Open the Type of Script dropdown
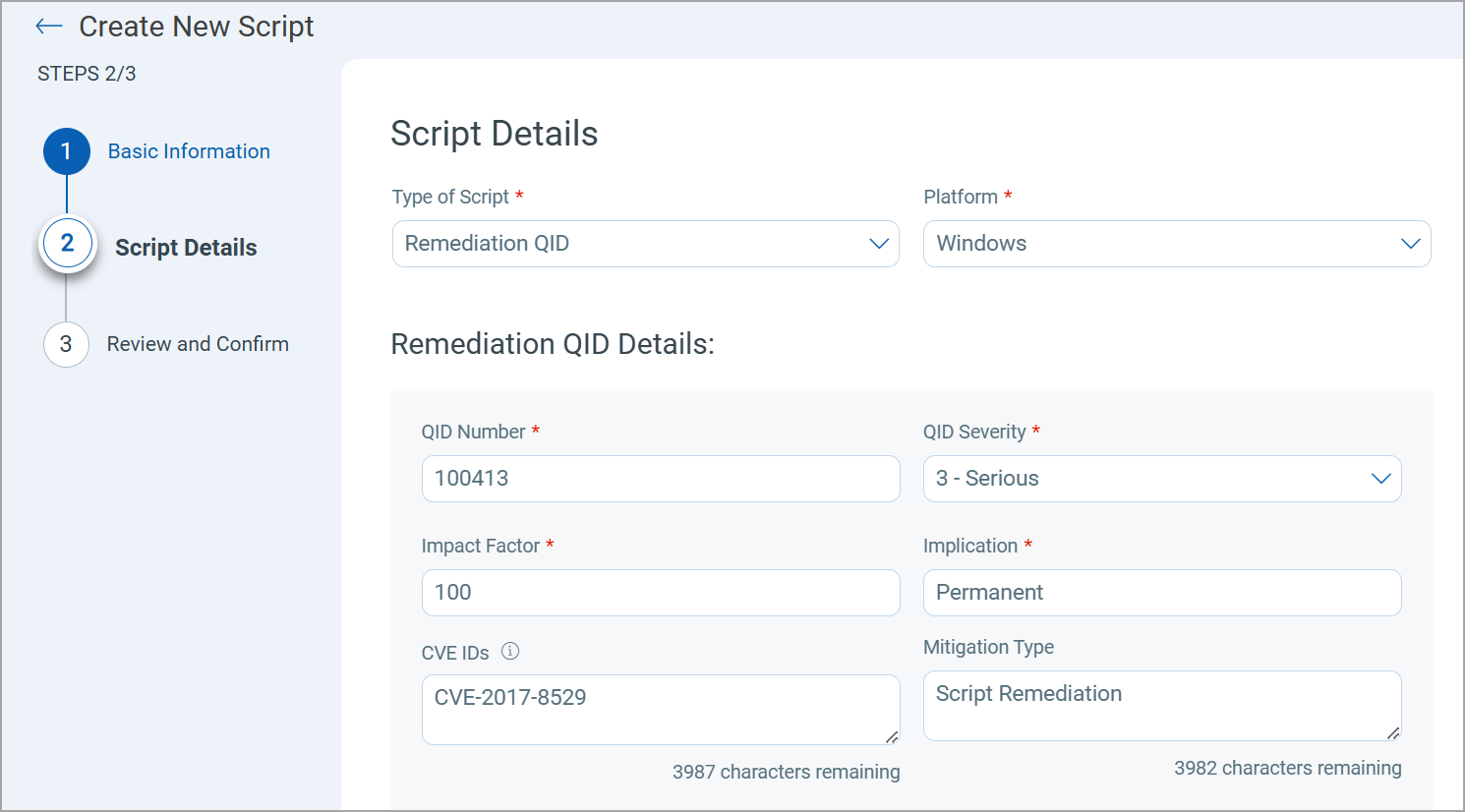Screen dimensions: 1465x812 pyautogui.click(x=646, y=244)
